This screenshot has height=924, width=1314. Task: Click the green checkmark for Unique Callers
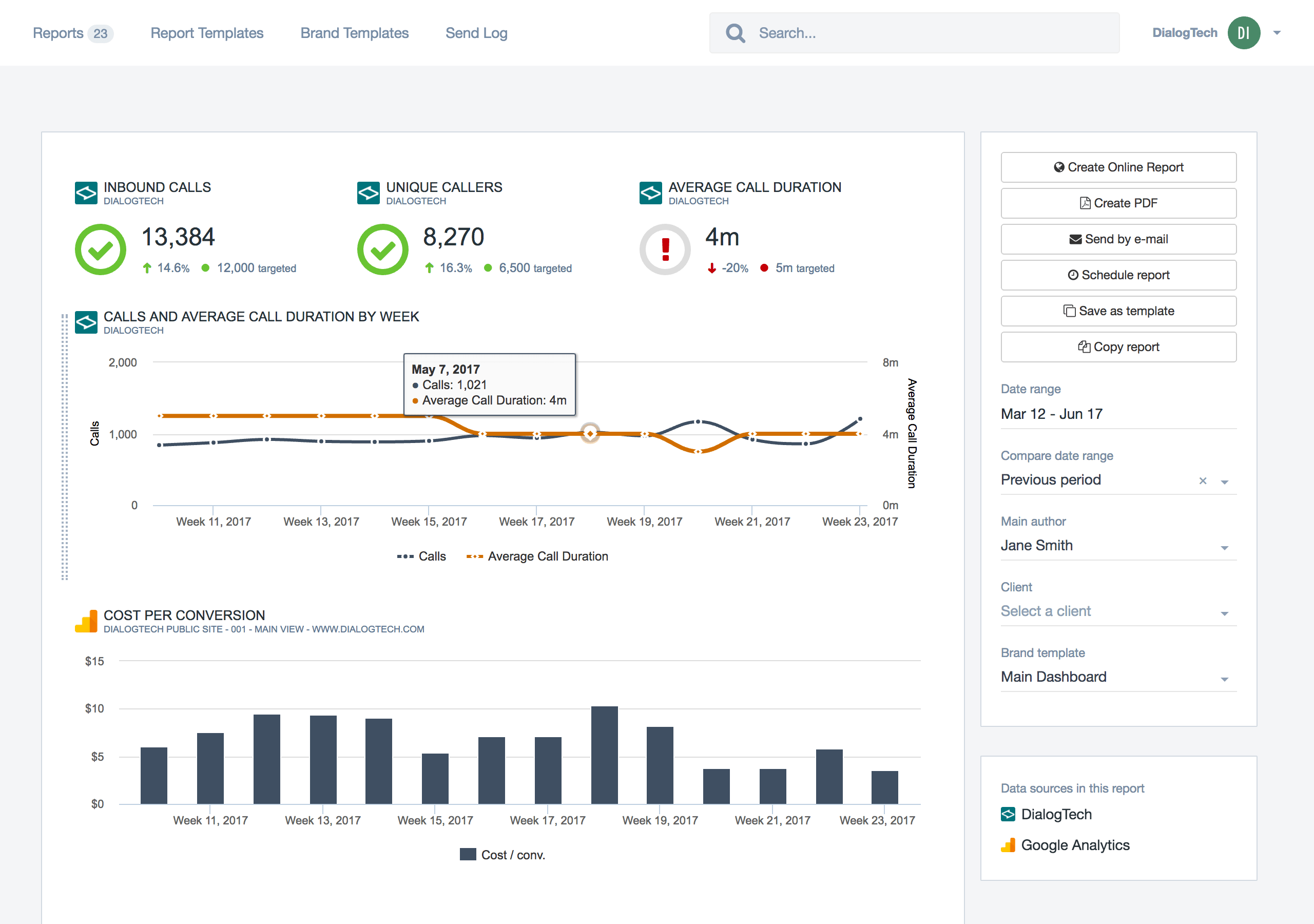[382, 249]
